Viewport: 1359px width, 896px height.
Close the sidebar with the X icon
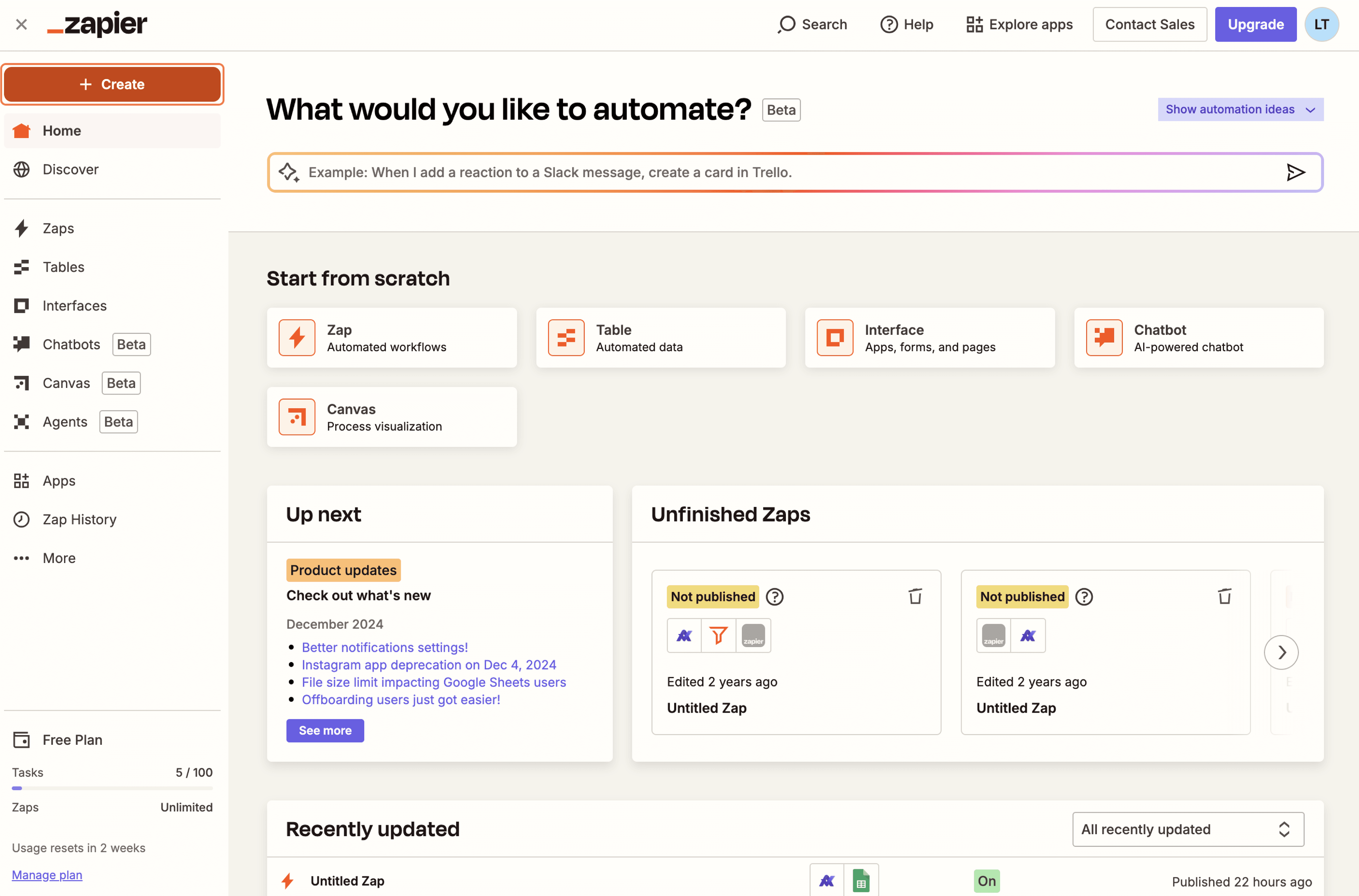click(21, 24)
